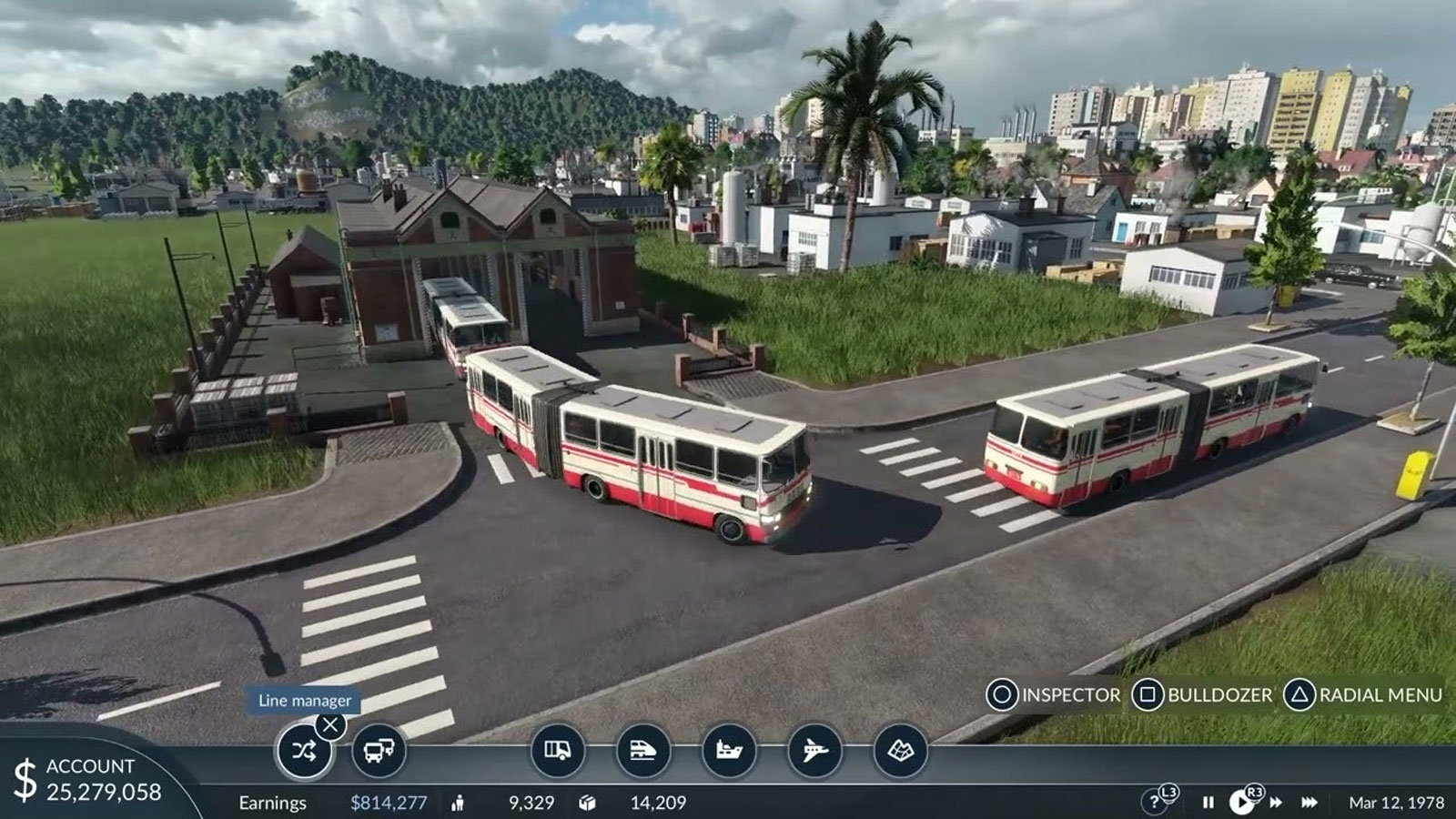Click the passenger person icon

458,803
